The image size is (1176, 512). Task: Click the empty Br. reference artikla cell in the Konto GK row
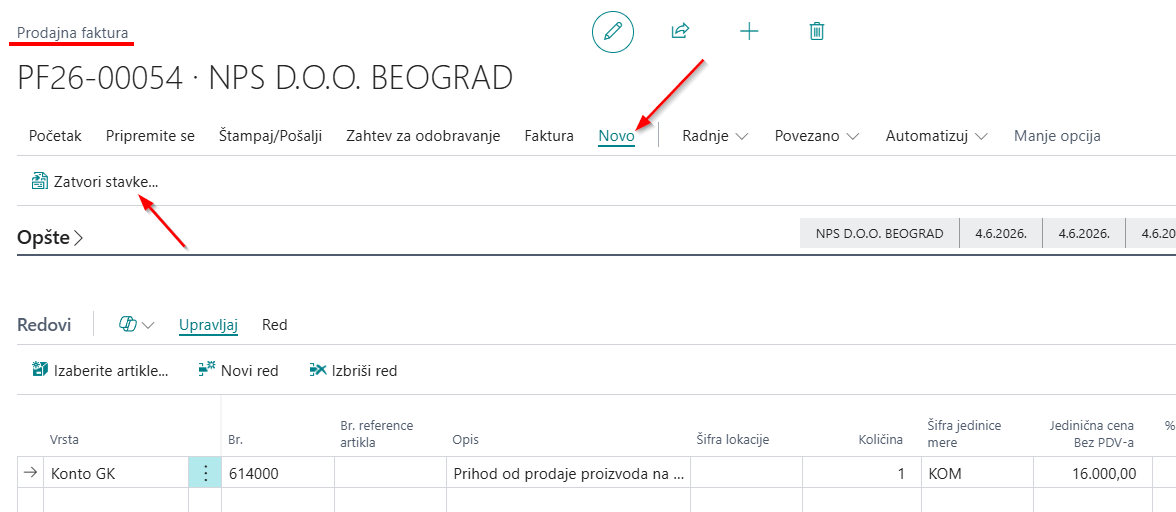point(391,473)
